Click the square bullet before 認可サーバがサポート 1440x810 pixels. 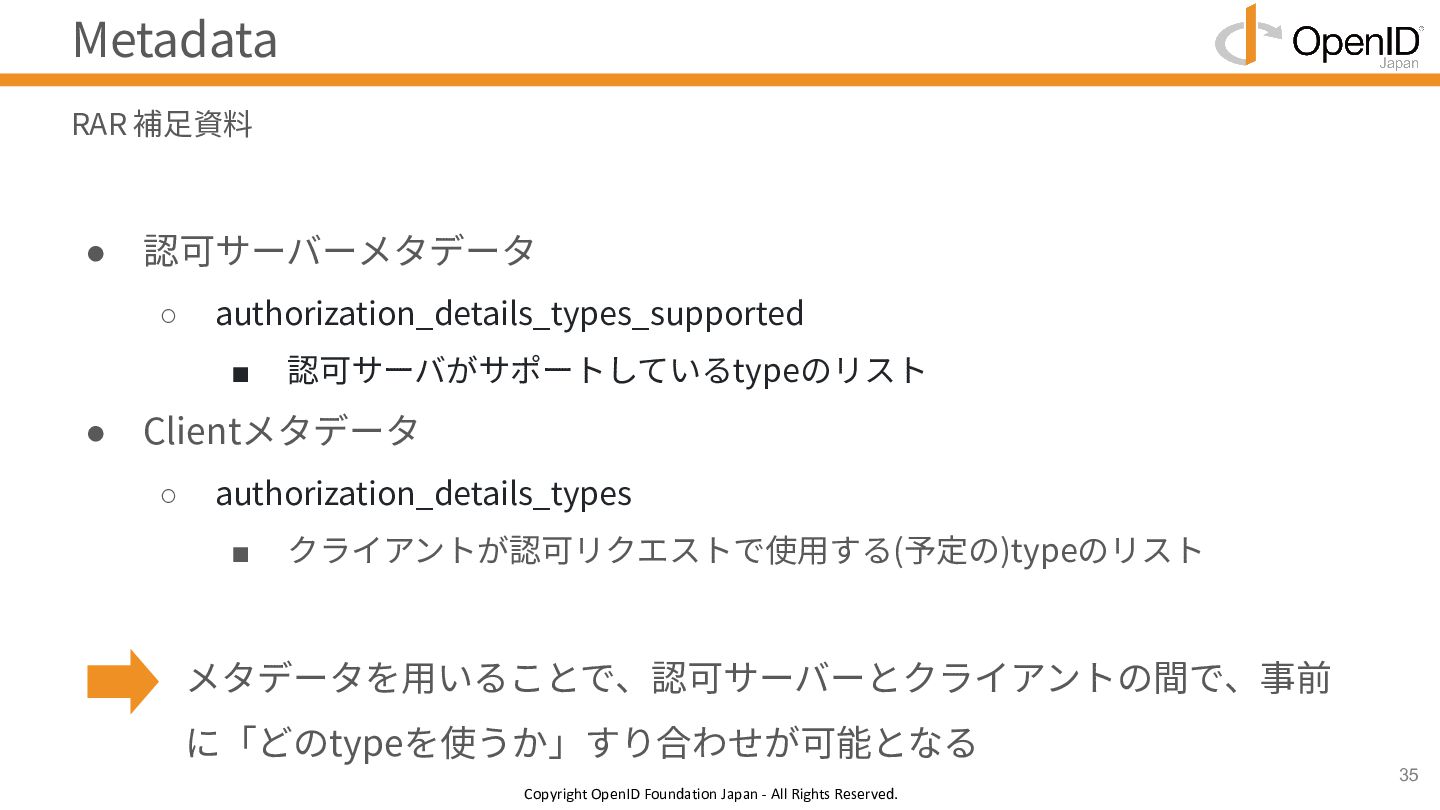click(x=240, y=374)
